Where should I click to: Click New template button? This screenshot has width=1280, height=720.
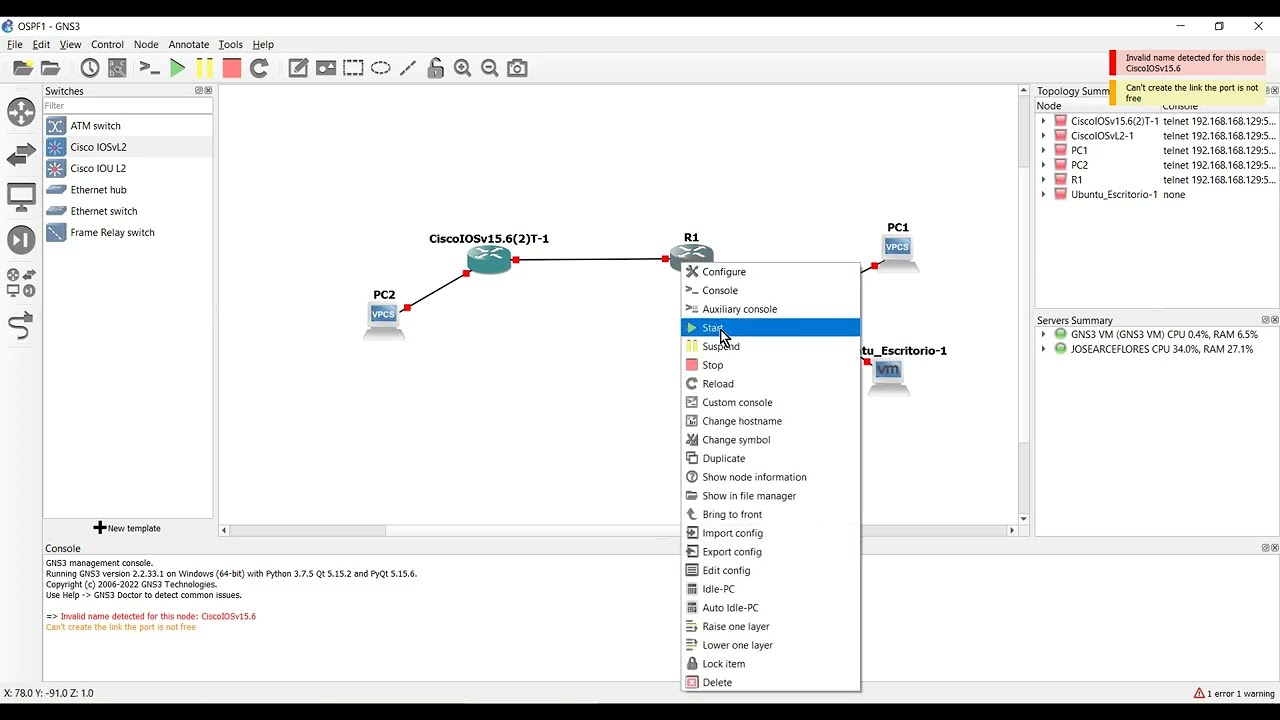pos(127,528)
